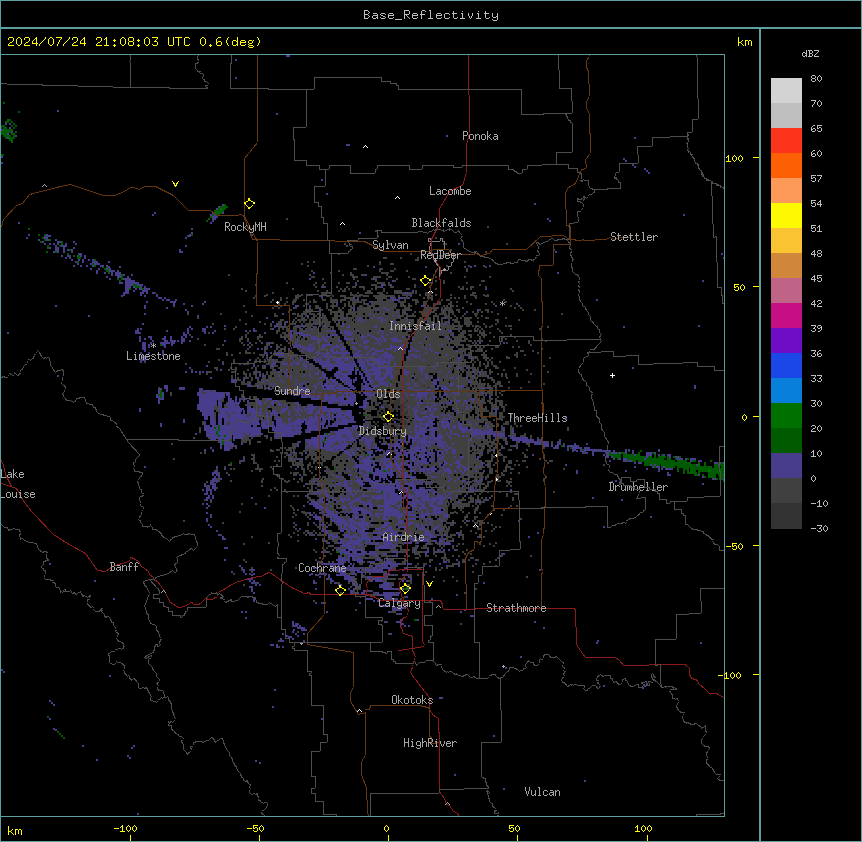
Task: Pick the purple 36-39 dBZ legend swatch
Action: [786, 341]
